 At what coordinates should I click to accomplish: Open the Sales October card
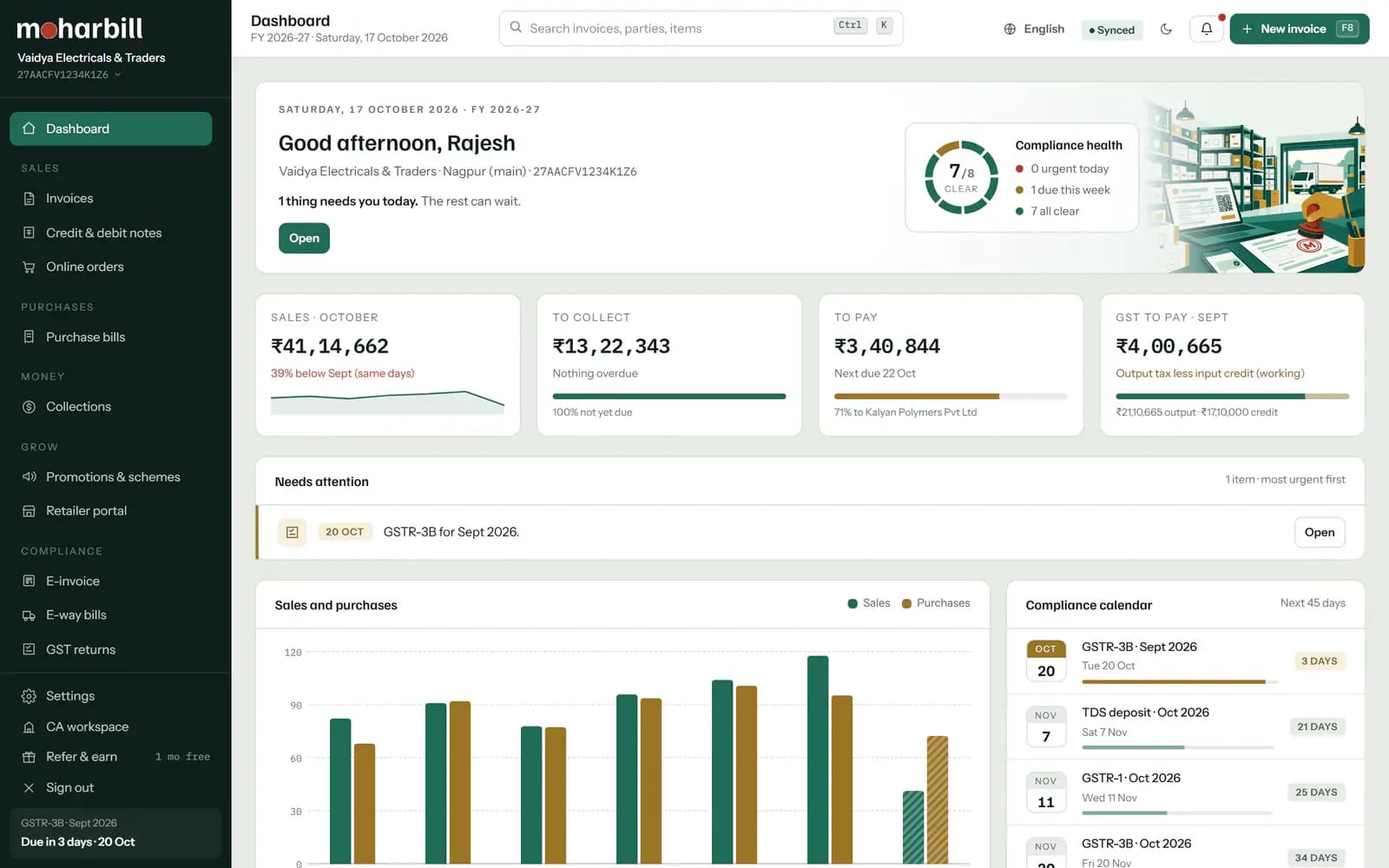point(388,365)
